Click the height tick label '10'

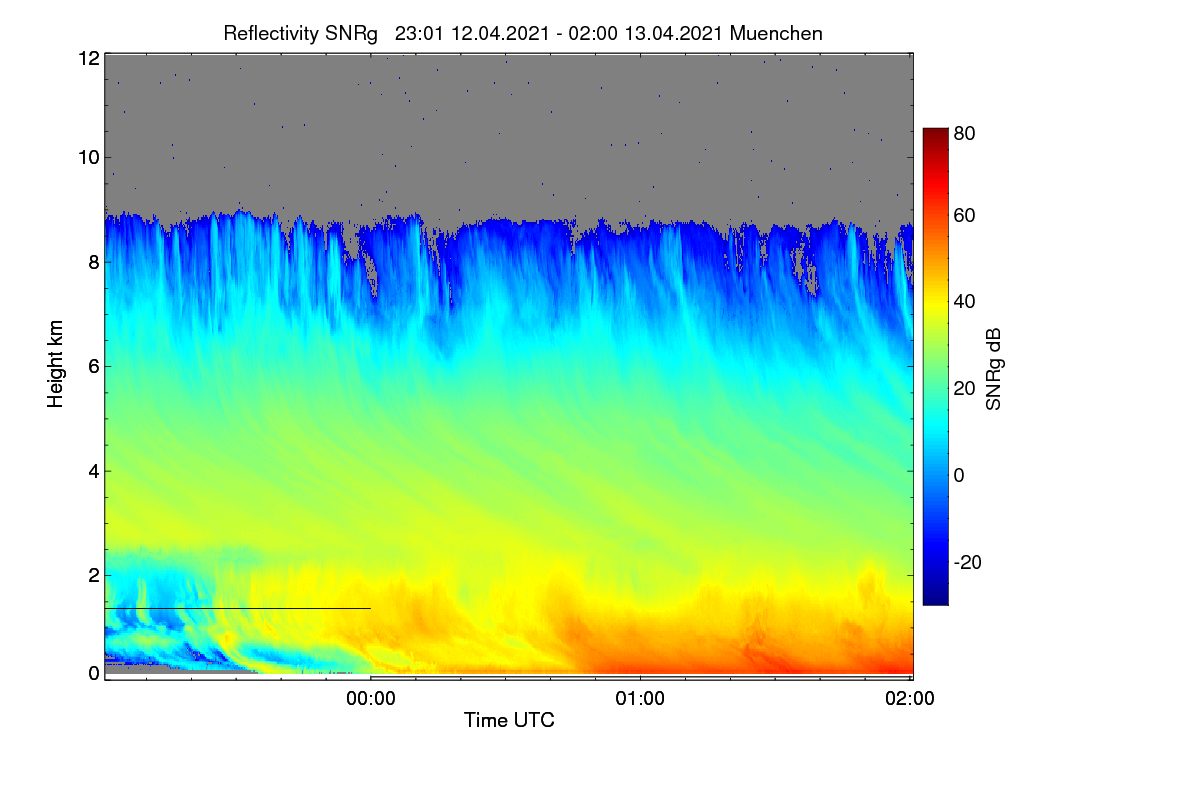pyautogui.click(x=88, y=157)
